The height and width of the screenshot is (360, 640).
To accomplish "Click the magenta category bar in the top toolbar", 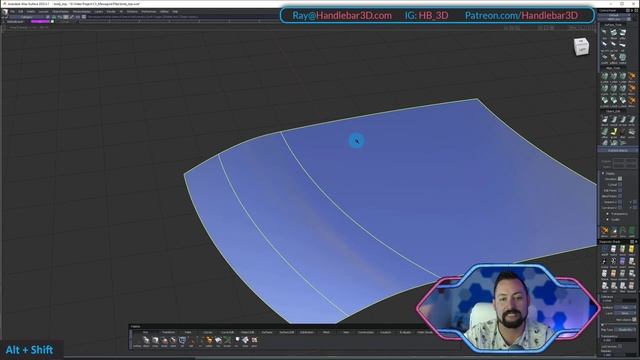I will pyautogui.click(x=40, y=21).
